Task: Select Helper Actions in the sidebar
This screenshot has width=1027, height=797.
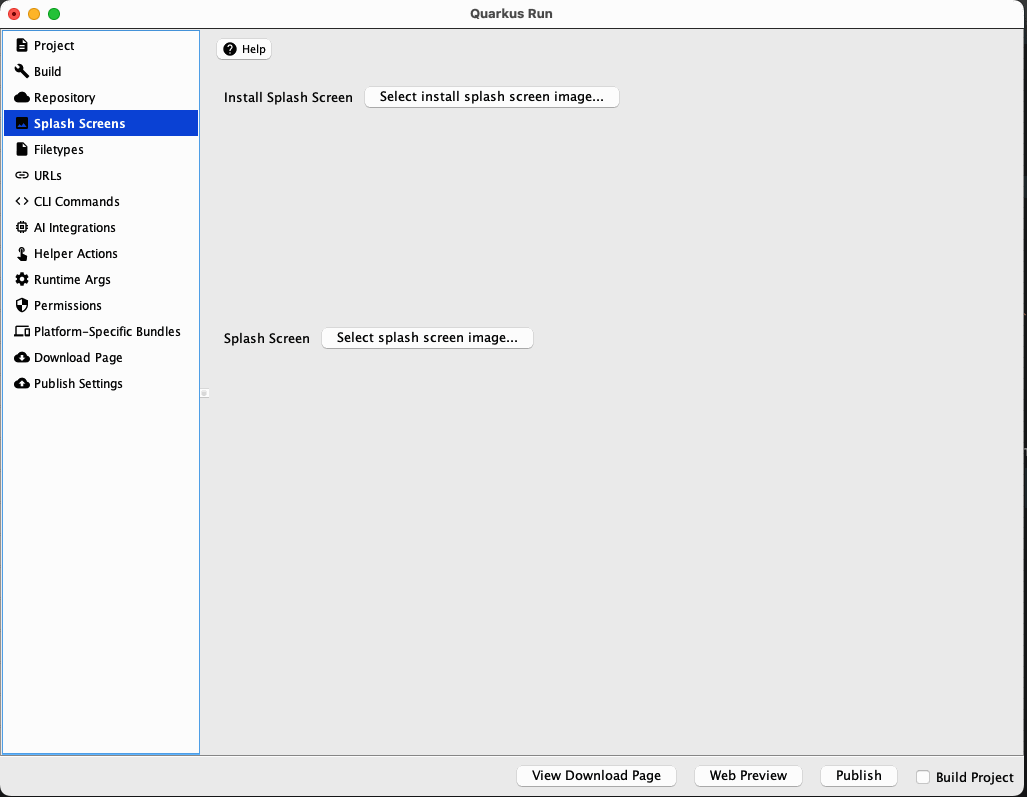Action: pos(101,253)
